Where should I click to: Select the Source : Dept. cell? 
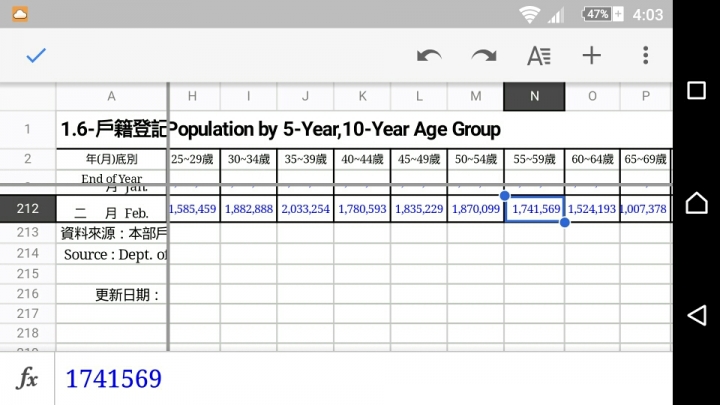112,254
